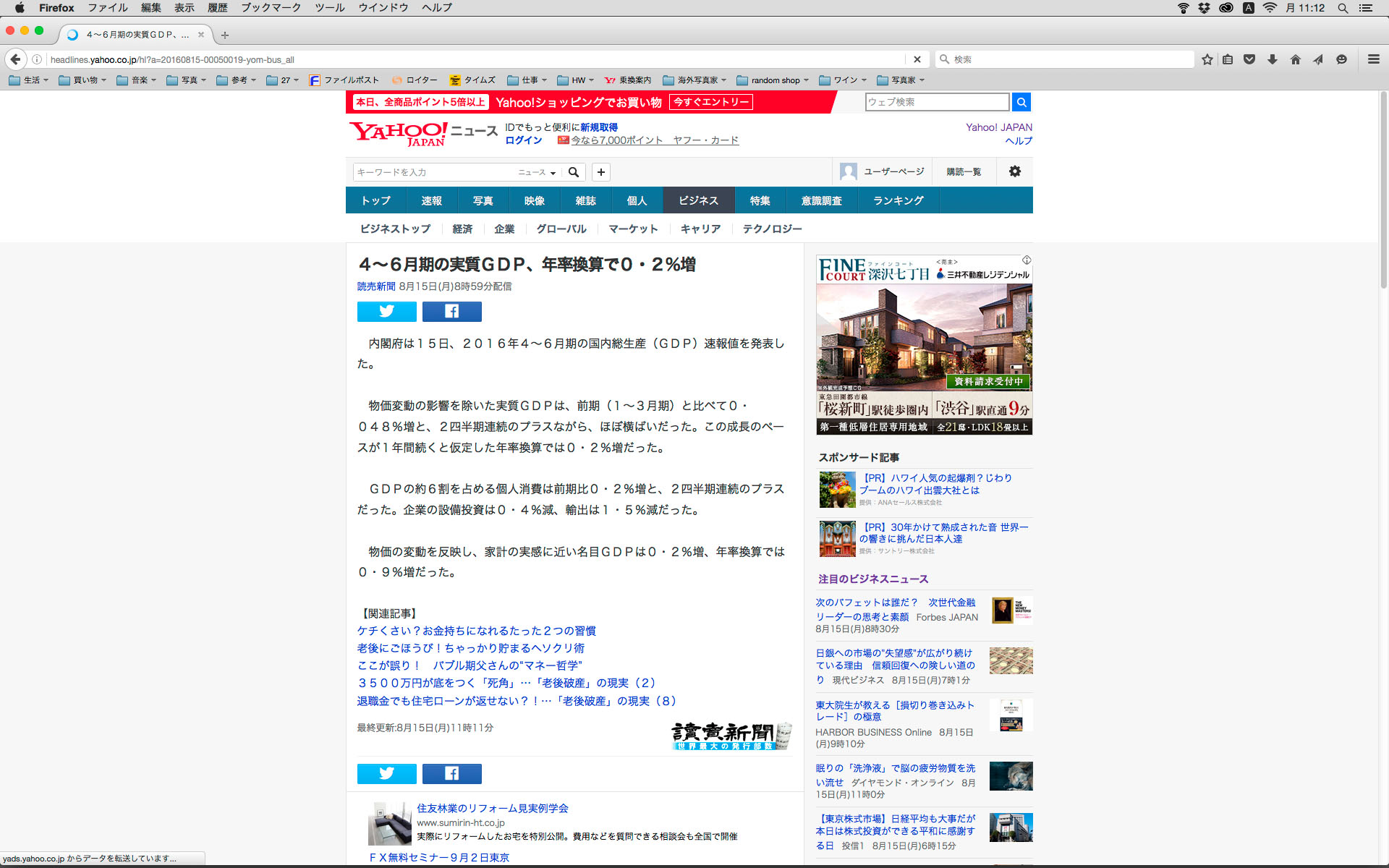1389x868 pixels.
Task: Click the plus button beside keyword search
Action: click(x=600, y=172)
